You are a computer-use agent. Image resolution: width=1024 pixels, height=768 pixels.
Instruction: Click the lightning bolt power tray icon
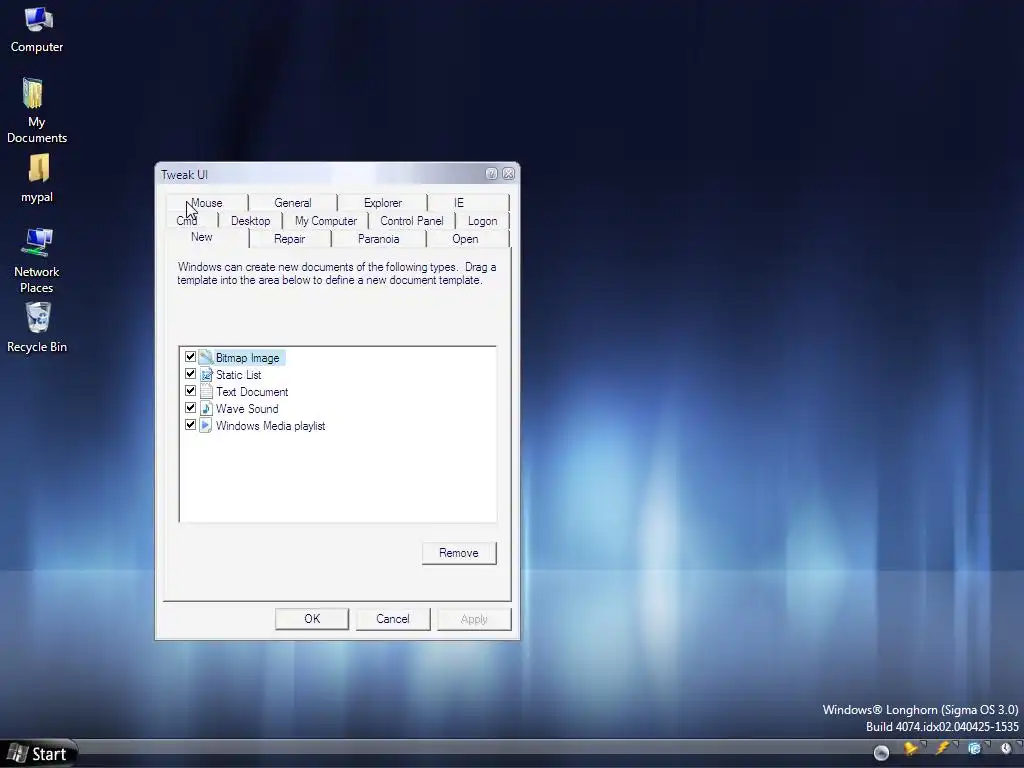[x=943, y=748]
